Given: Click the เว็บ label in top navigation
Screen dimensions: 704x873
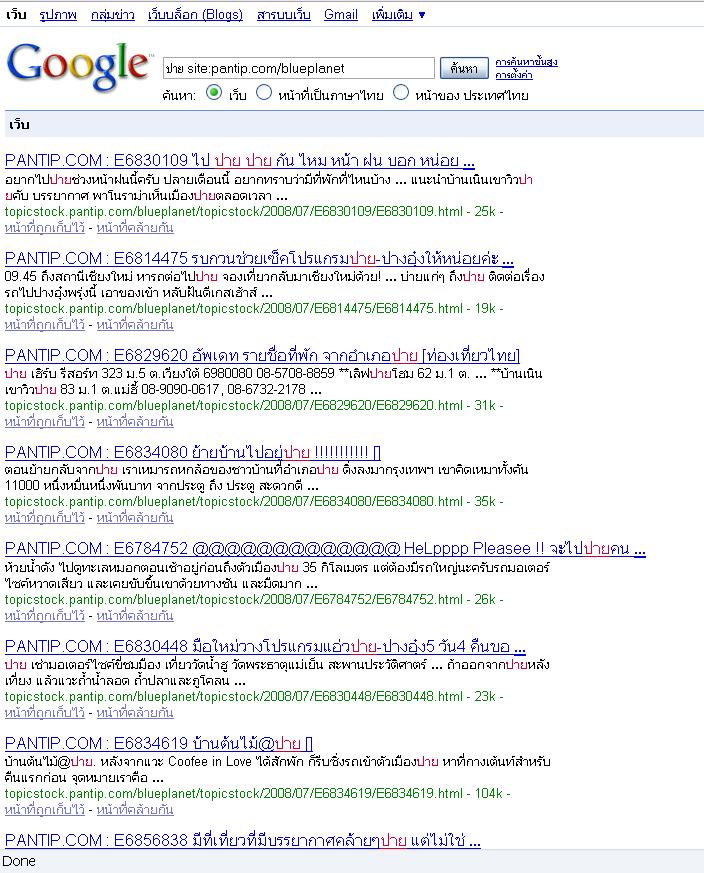Looking at the screenshot, I should [16, 14].
